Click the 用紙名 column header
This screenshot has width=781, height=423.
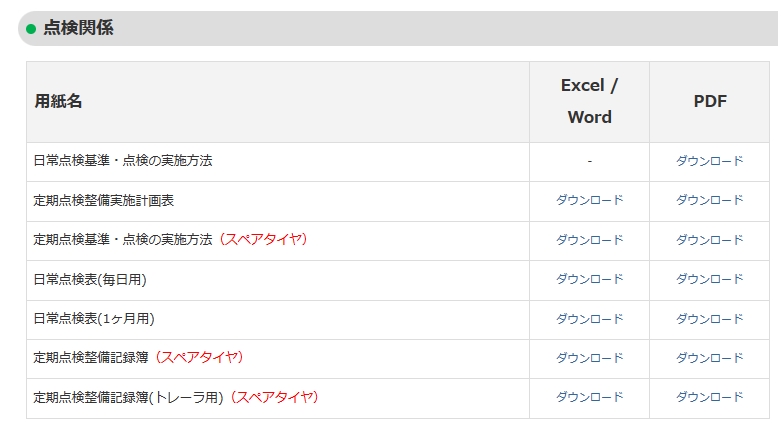(x=58, y=102)
